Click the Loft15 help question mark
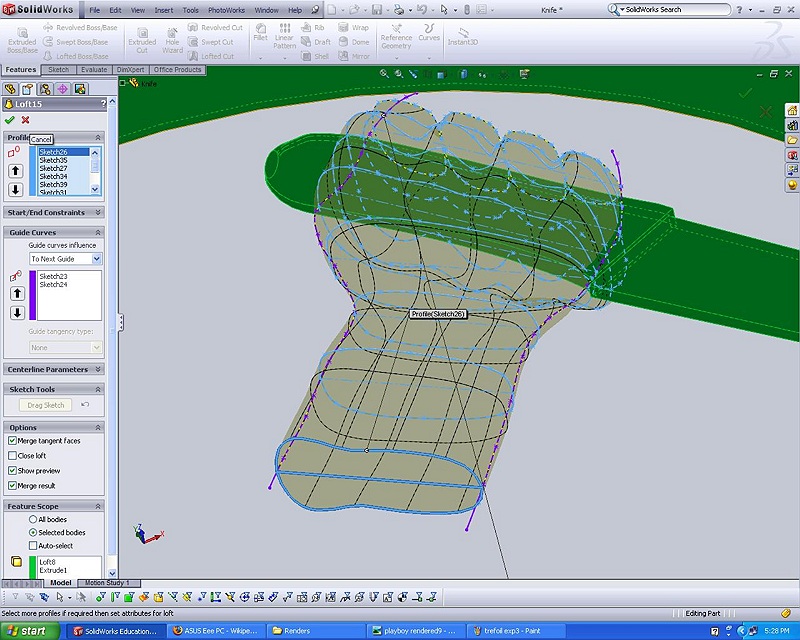The width and height of the screenshot is (800, 640). click(x=102, y=104)
